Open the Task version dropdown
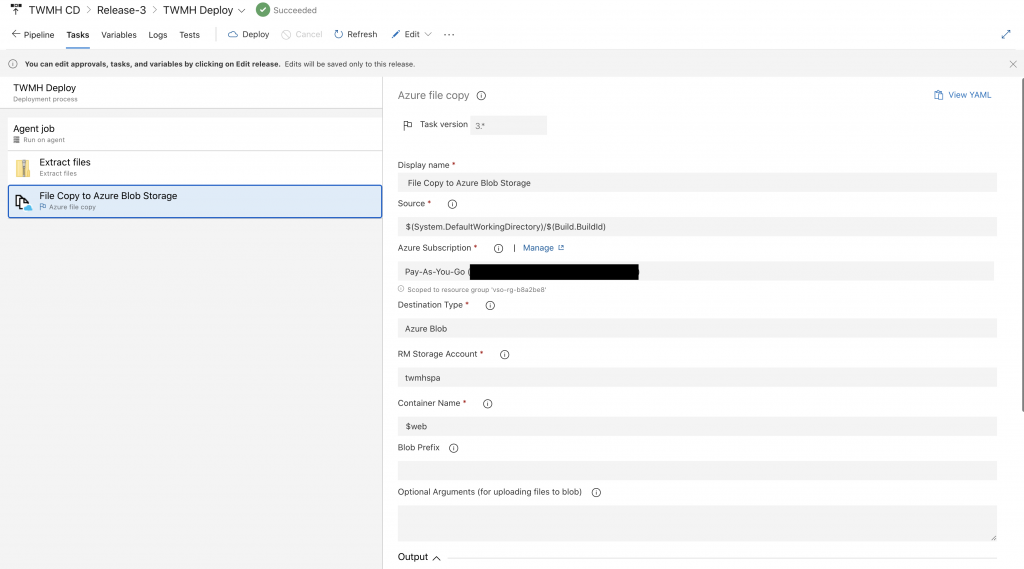 pyautogui.click(x=508, y=125)
